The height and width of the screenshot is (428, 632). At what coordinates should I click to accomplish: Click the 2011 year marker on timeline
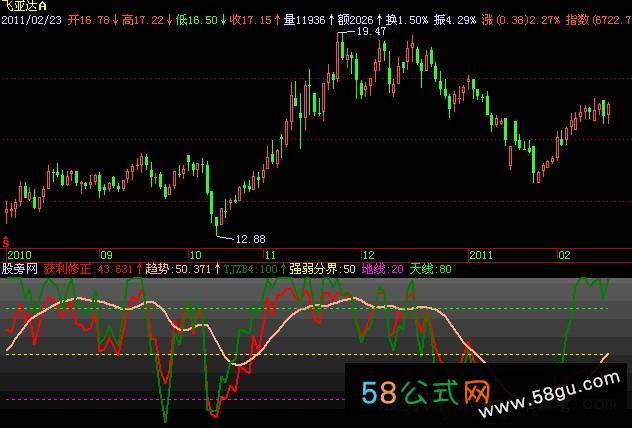(x=481, y=255)
